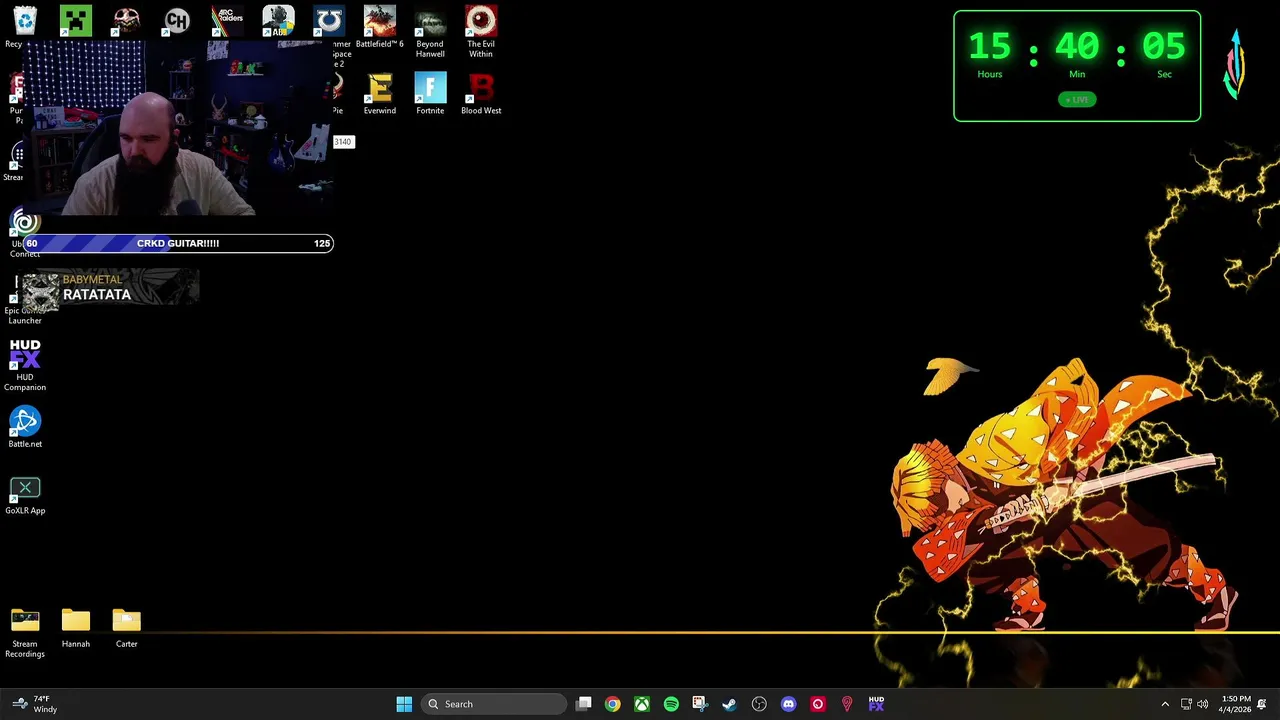Click the BABYMETAL RATATATA now-playing widget
1280x720 pixels.
110,288
